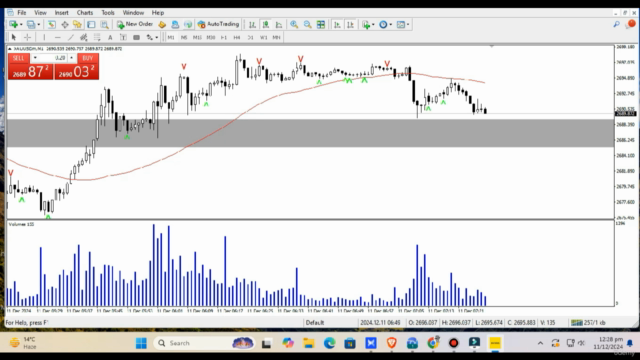Expand the Arrows objects dropdown arrow
Image resolution: width=640 pixels, height=360 pixels.
[x=157, y=37]
